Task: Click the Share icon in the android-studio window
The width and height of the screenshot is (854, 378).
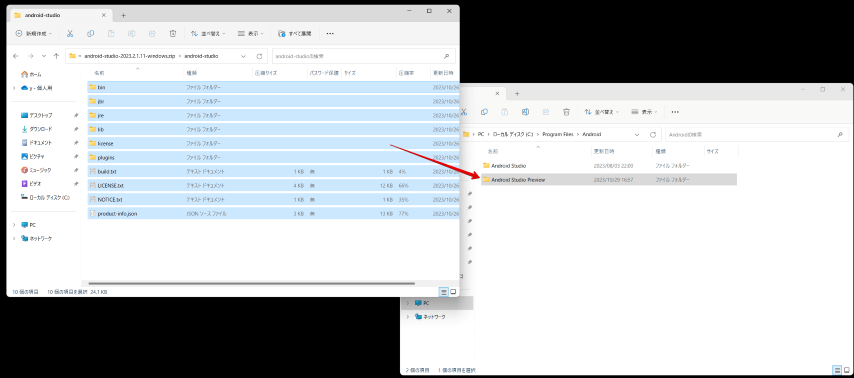Action: coord(152,33)
